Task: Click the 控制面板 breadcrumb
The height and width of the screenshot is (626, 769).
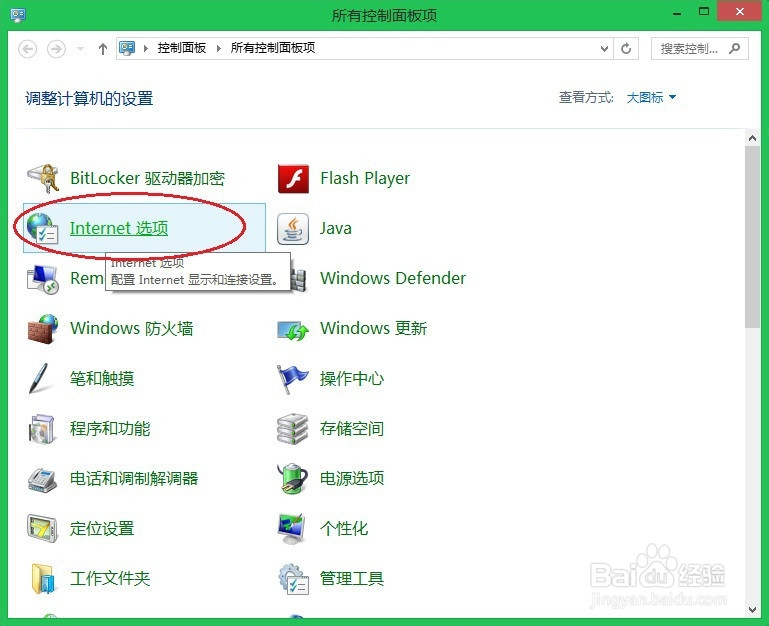Action: [x=181, y=48]
